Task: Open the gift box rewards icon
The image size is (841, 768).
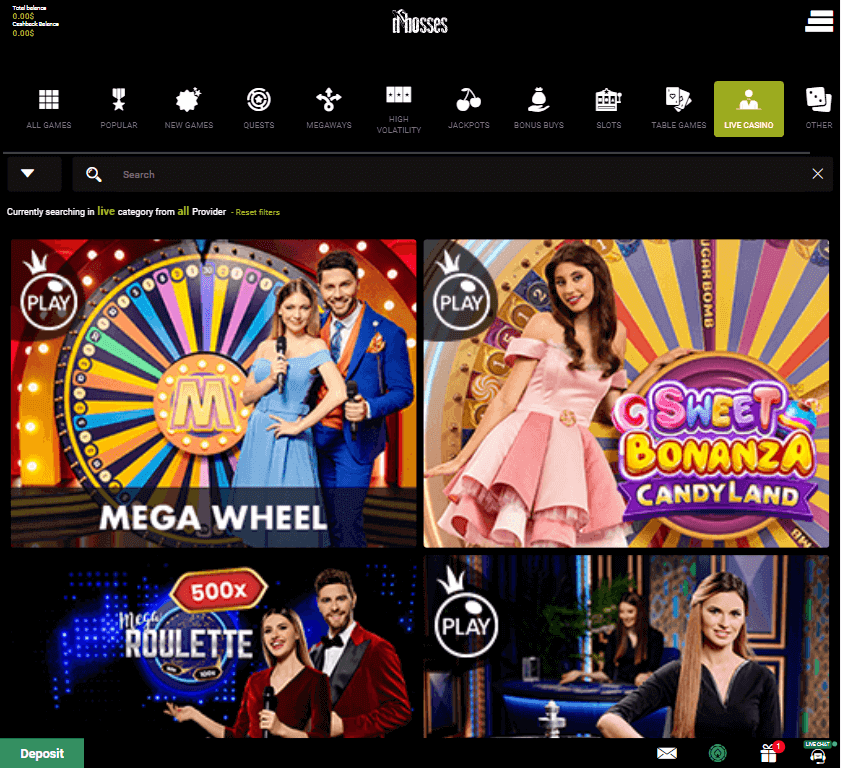Action: [769, 753]
